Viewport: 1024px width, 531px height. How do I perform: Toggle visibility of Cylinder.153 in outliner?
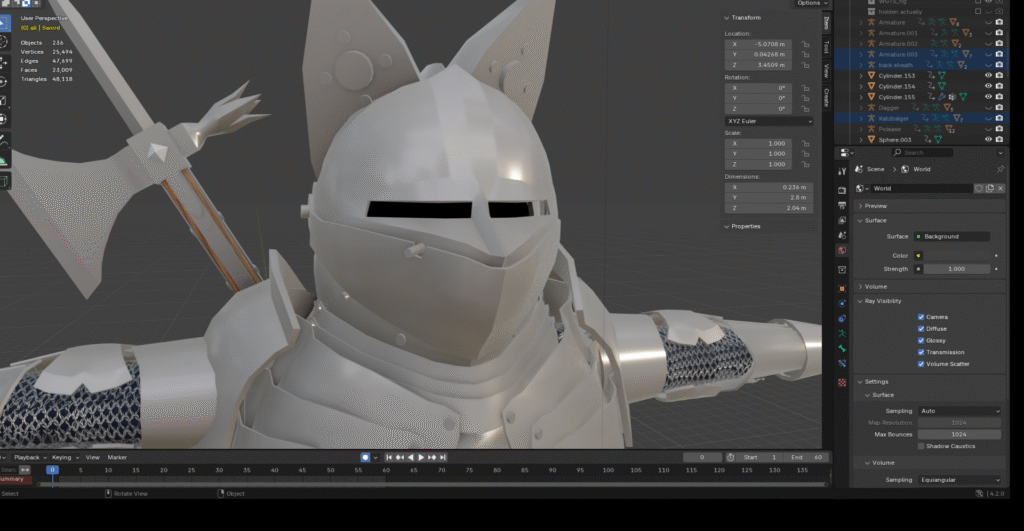click(988, 76)
